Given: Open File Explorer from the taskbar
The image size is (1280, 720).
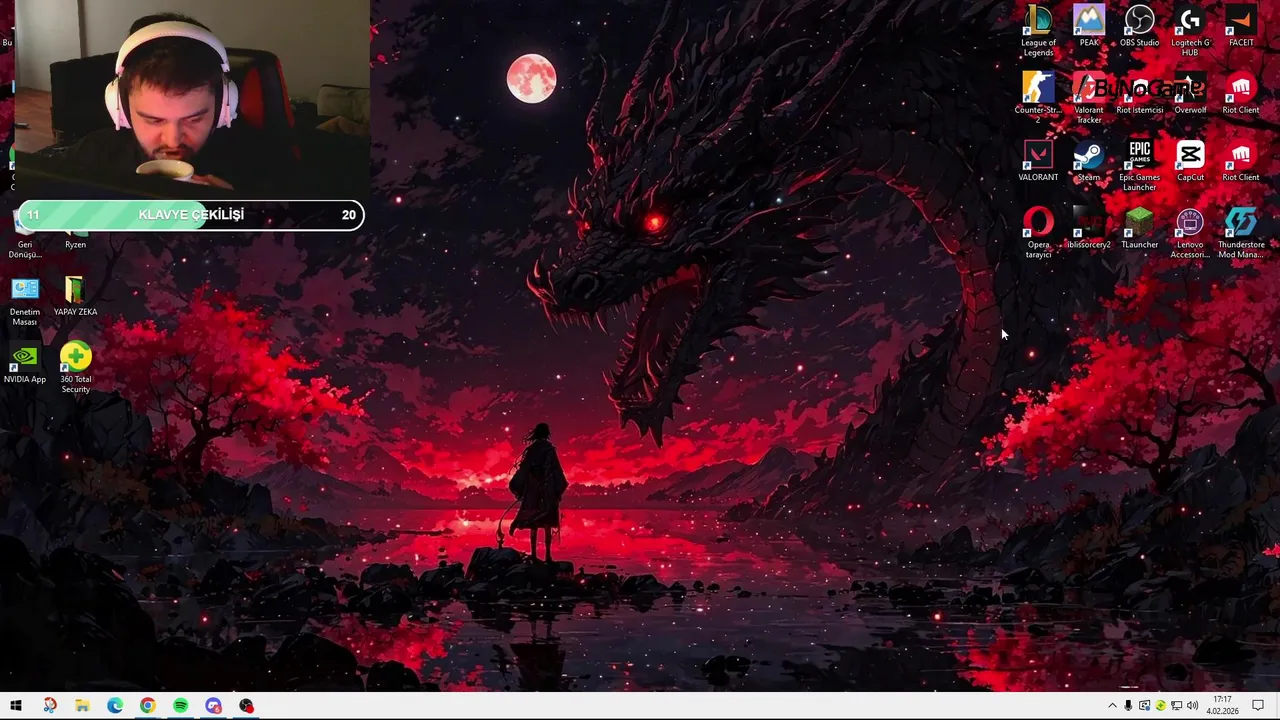Looking at the screenshot, I should (x=82, y=706).
